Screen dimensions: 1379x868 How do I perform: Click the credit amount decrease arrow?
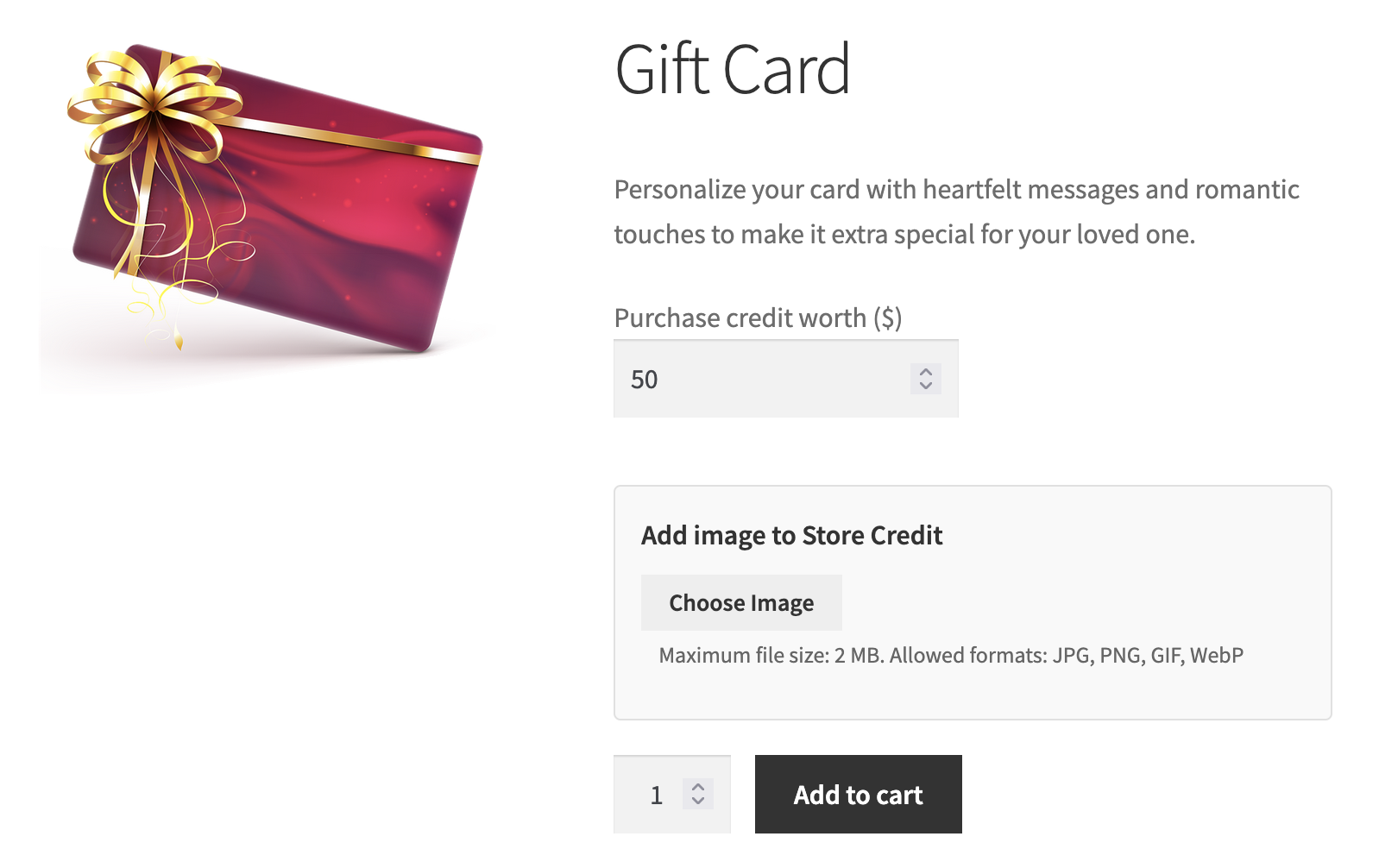coord(925,386)
